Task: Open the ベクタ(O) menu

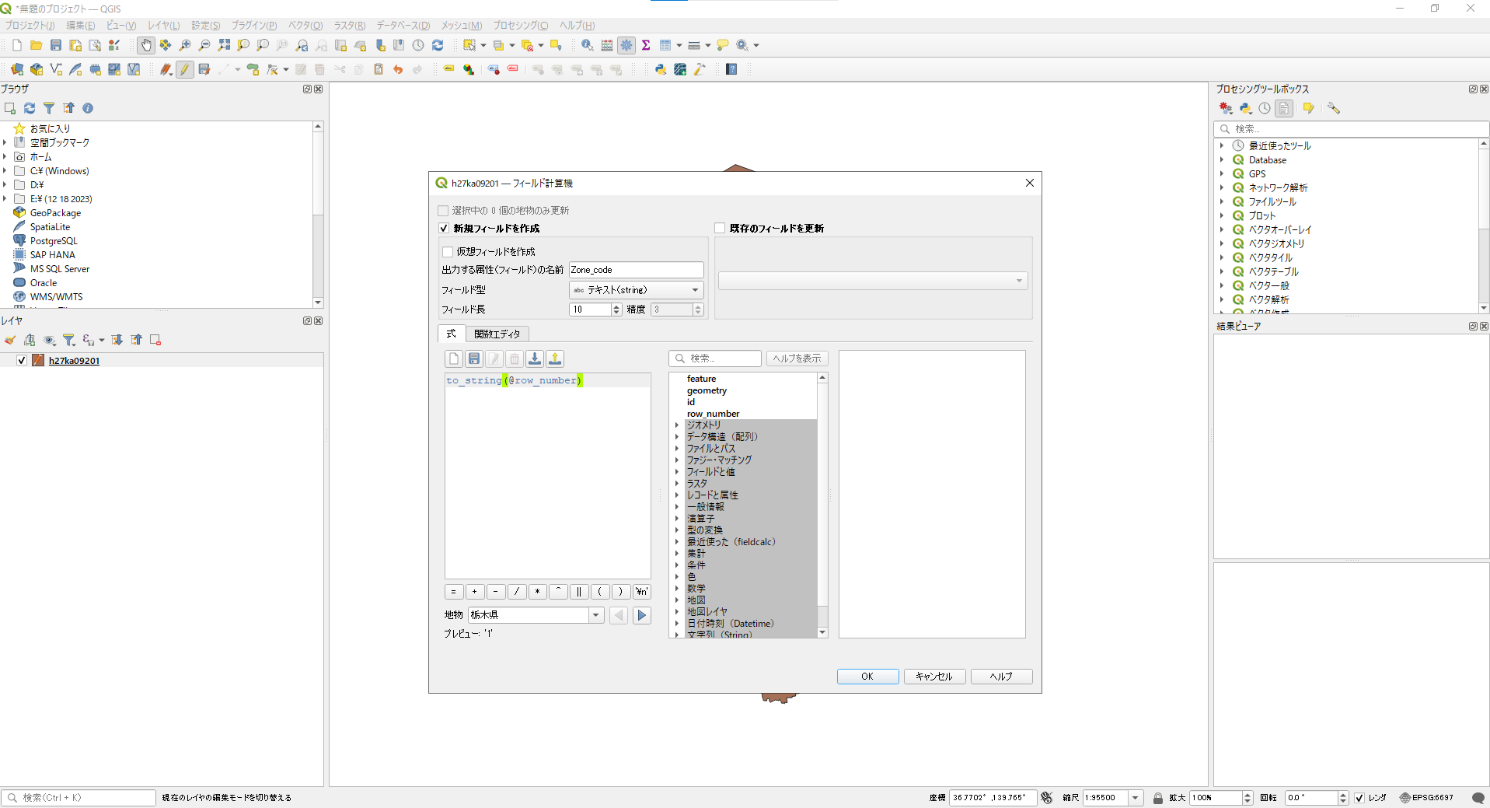Action: (x=305, y=25)
